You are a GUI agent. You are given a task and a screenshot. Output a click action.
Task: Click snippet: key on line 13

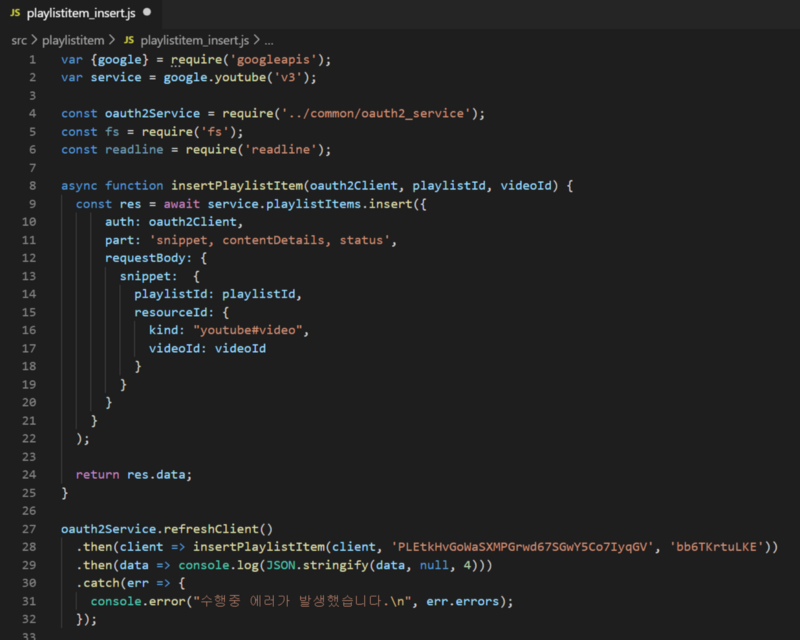point(148,276)
